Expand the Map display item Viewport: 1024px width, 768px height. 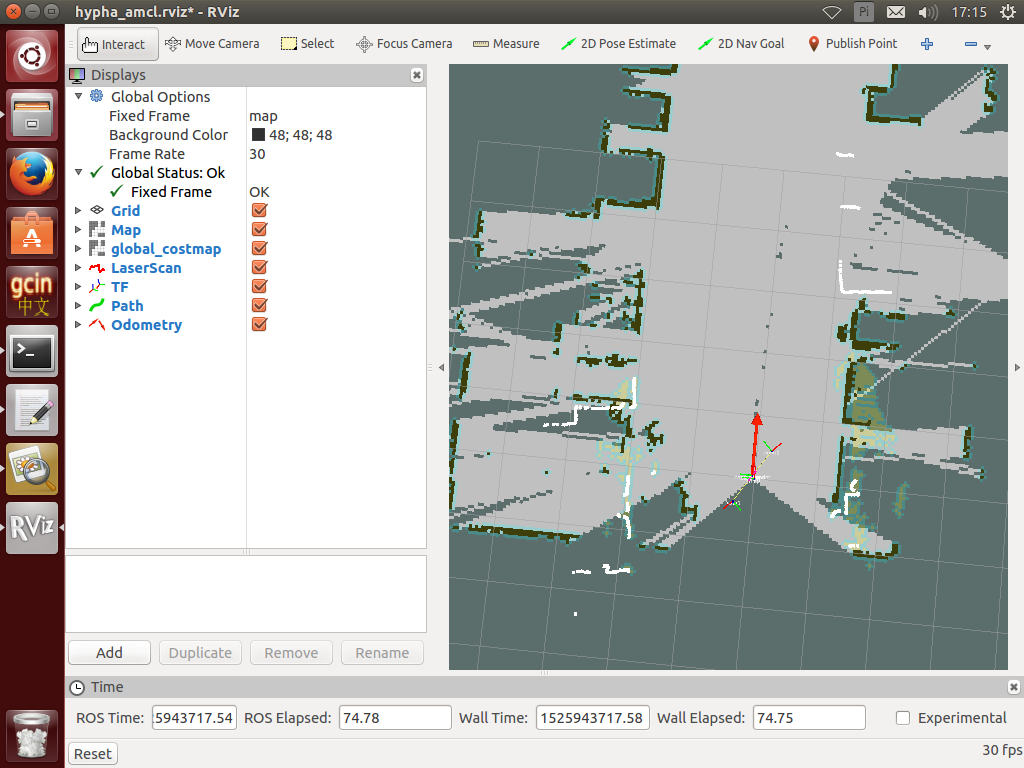coord(79,230)
